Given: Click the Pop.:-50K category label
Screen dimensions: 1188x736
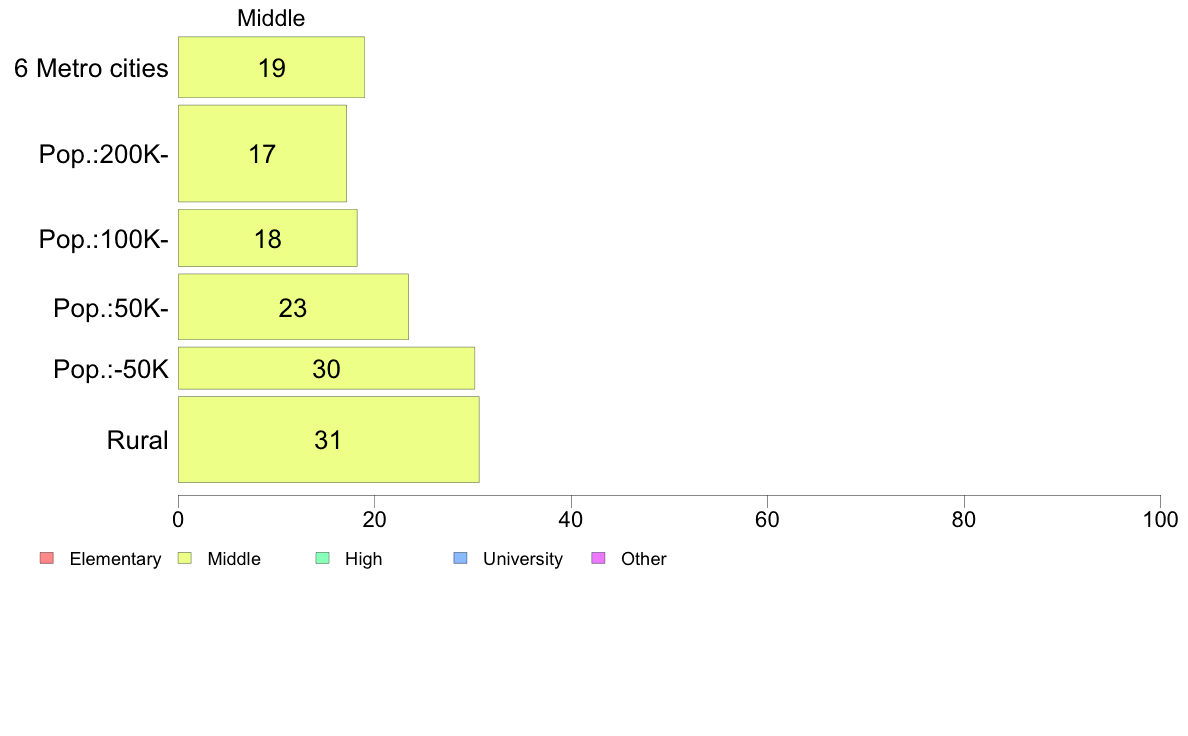Looking at the screenshot, I should [111, 370].
